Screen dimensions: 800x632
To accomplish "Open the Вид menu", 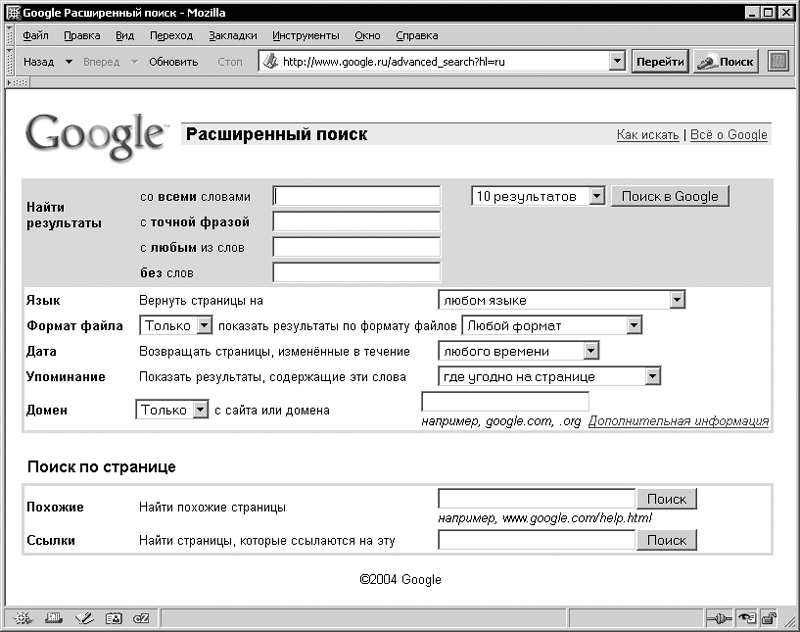I will point(124,35).
